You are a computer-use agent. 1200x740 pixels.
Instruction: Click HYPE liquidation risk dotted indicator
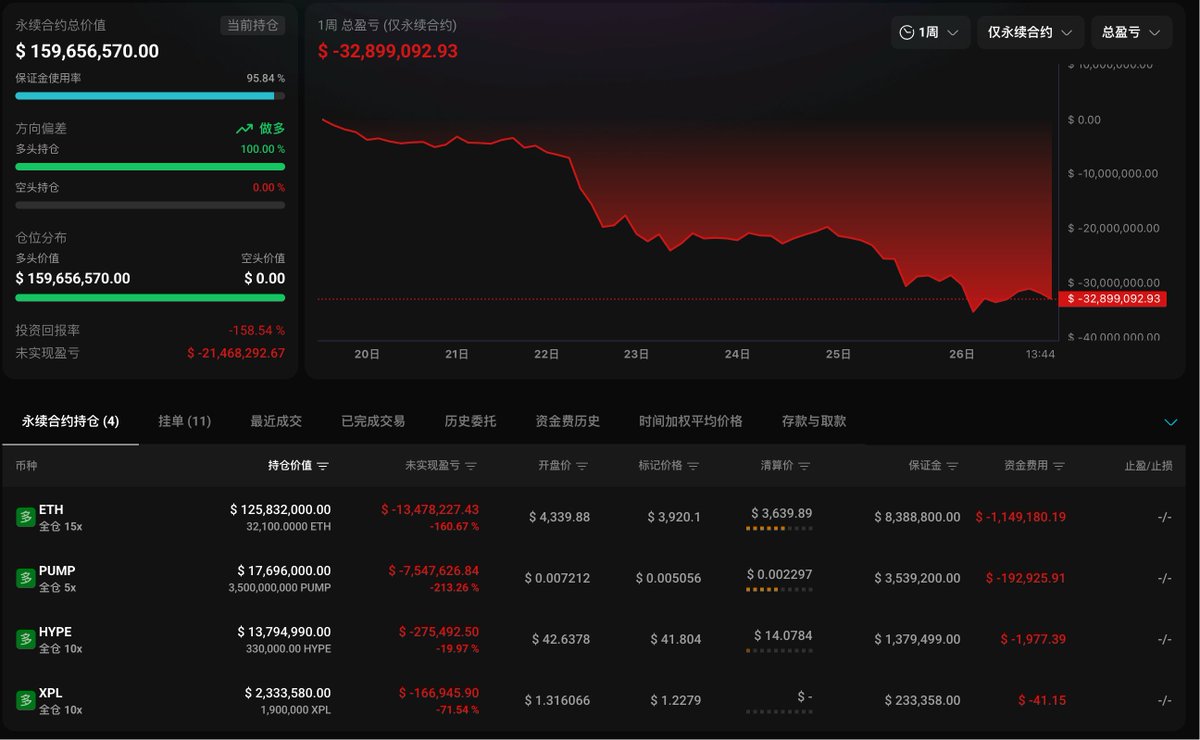pyautogui.click(x=779, y=650)
